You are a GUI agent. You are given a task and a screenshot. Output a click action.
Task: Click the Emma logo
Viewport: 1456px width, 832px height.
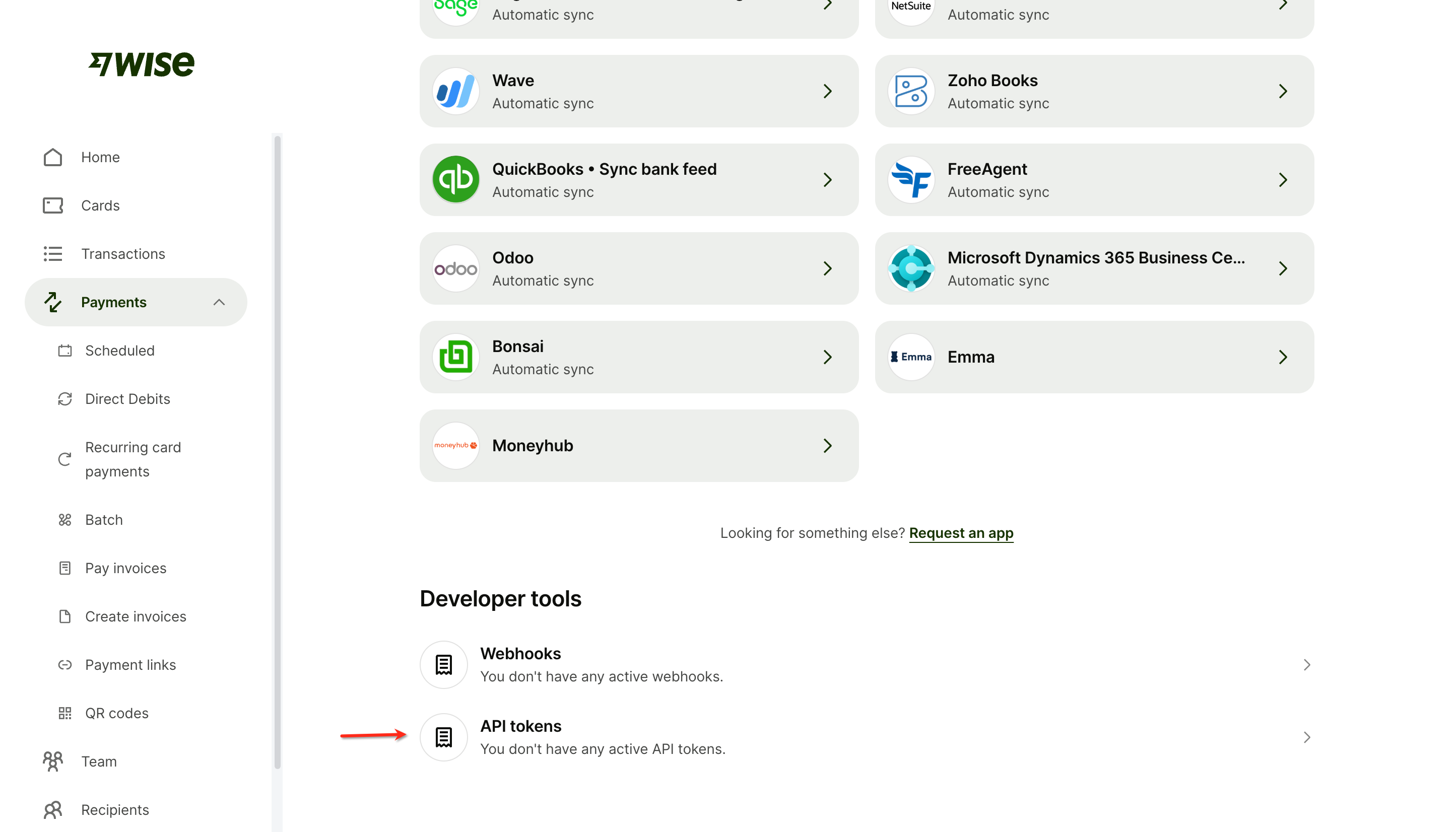(x=911, y=357)
